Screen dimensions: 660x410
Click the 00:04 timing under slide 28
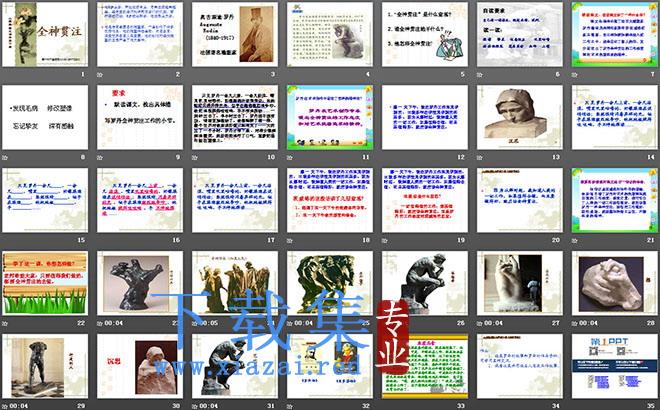[x=588, y=323]
